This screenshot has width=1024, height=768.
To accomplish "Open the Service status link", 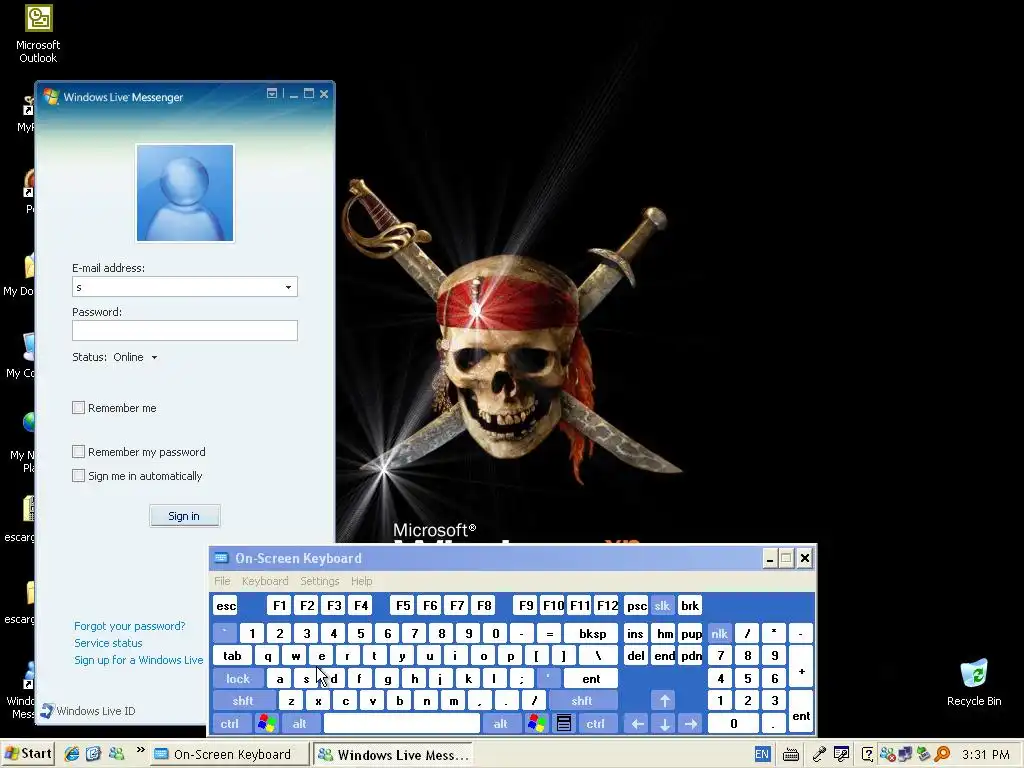I will pyautogui.click(x=108, y=643).
